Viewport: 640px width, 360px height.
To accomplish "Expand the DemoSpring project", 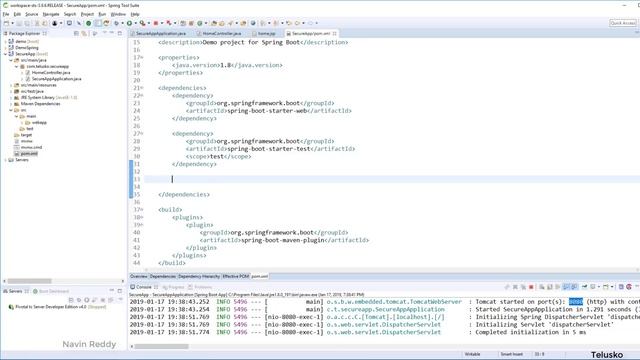I will coord(5,48).
